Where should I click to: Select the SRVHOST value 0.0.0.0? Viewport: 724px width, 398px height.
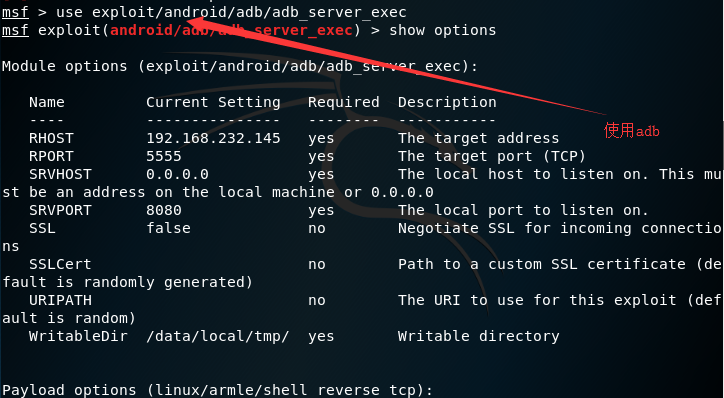(177, 175)
